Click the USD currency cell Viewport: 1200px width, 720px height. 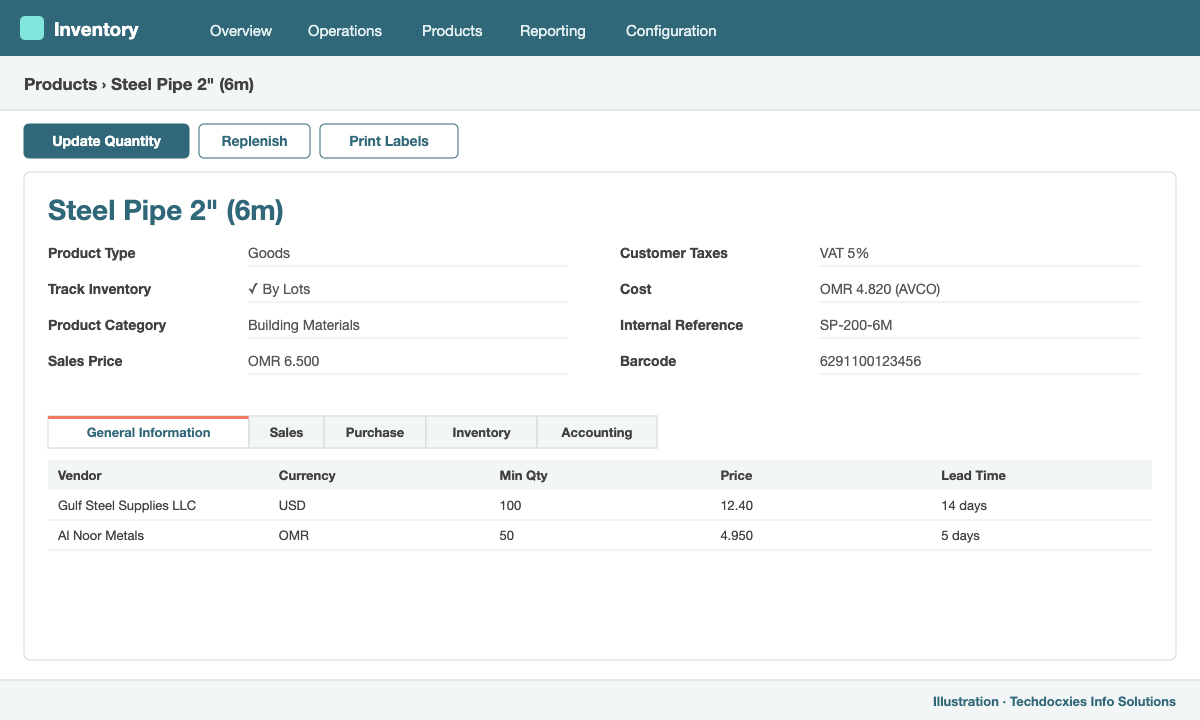pyautogui.click(x=293, y=505)
